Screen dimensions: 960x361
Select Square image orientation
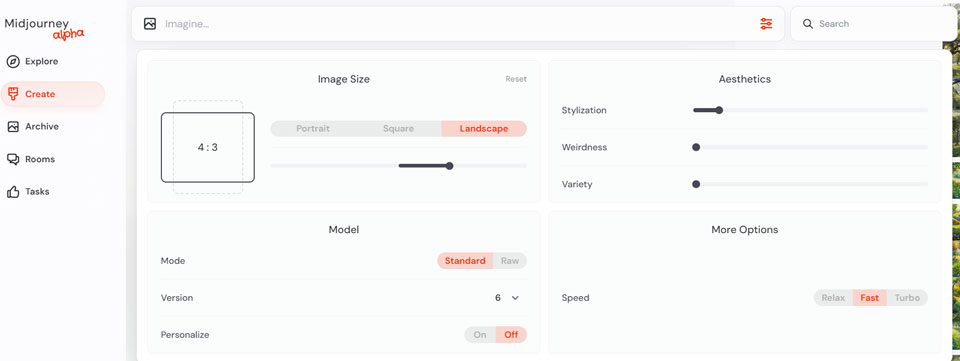[399, 128]
